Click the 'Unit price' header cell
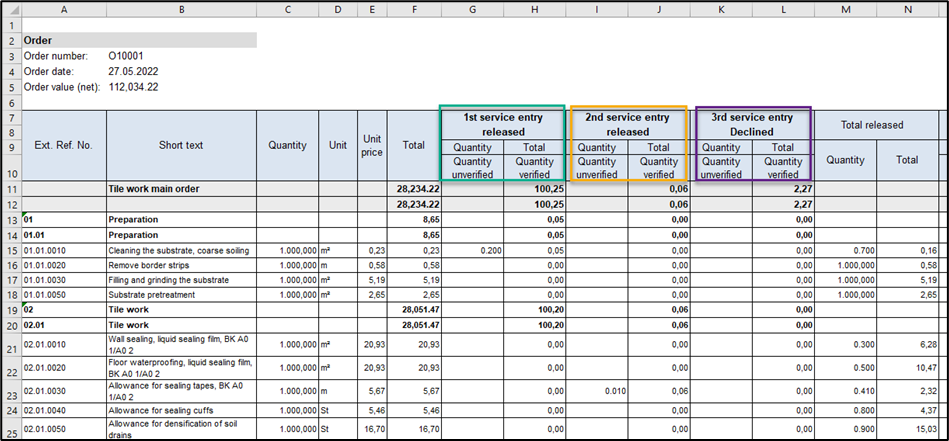 pos(372,145)
